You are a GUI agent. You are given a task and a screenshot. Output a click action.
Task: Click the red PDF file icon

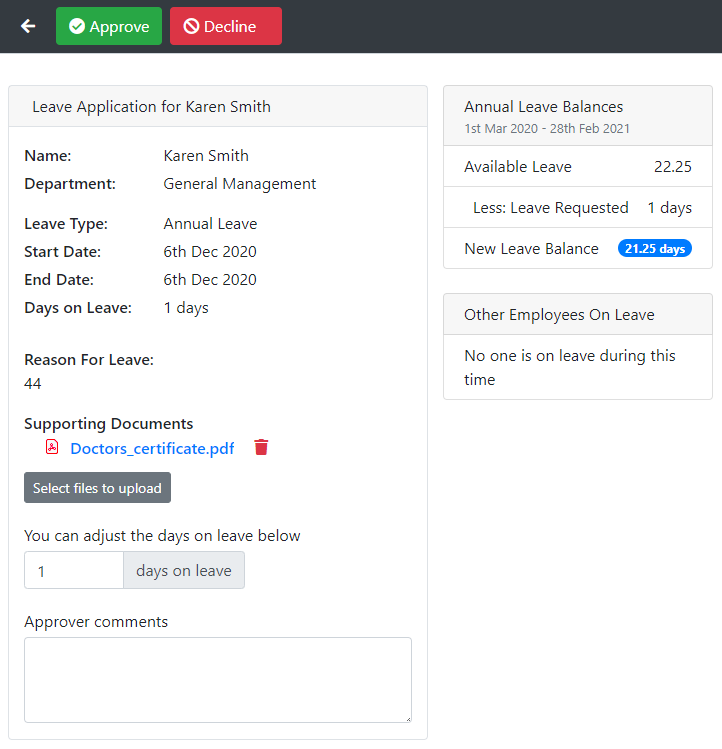[52, 447]
